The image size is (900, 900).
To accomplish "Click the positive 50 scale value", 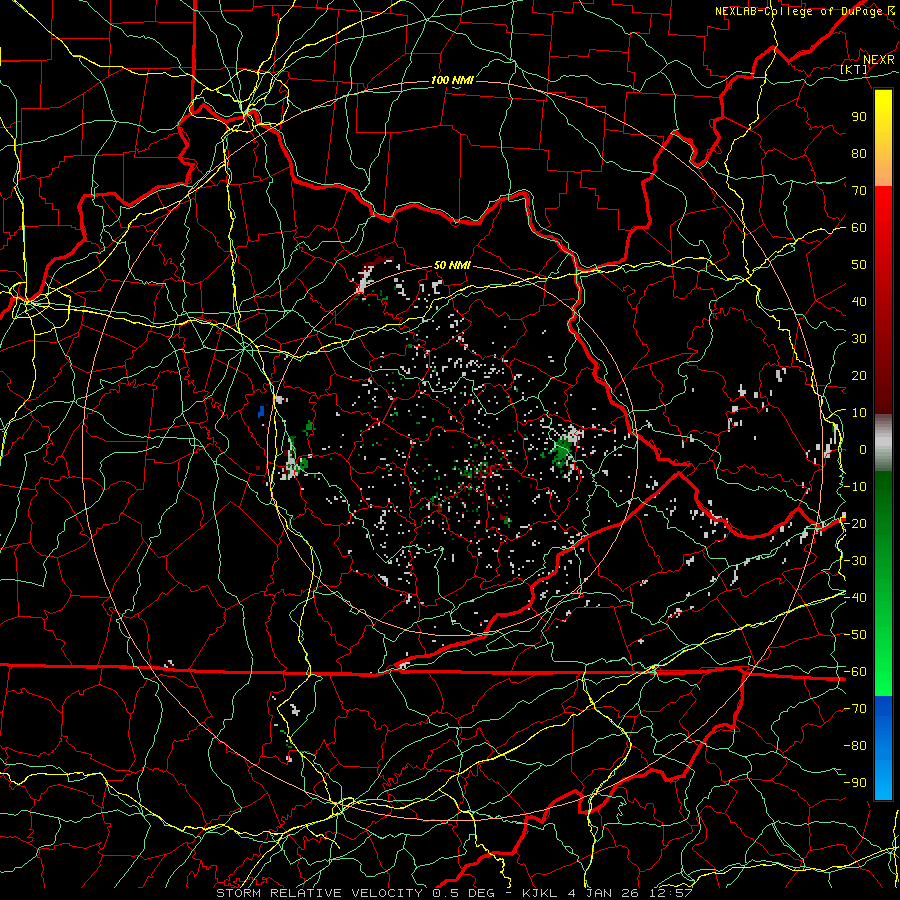I will click(x=859, y=265).
